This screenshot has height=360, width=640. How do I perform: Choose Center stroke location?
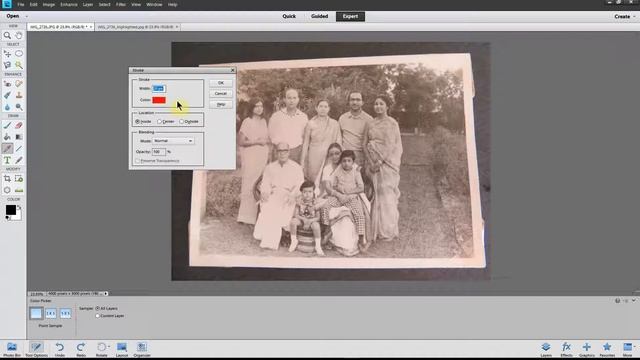159,122
